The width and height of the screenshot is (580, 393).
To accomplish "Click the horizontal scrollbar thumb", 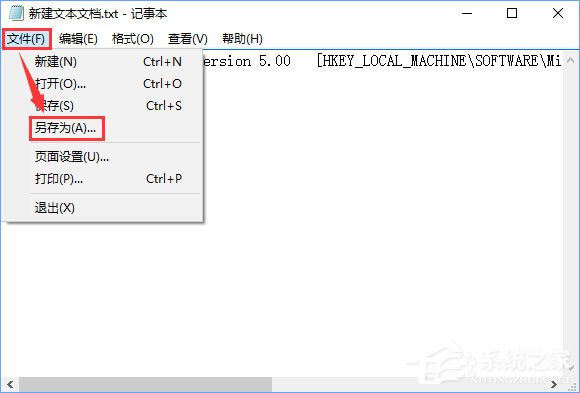I will click(x=146, y=384).
